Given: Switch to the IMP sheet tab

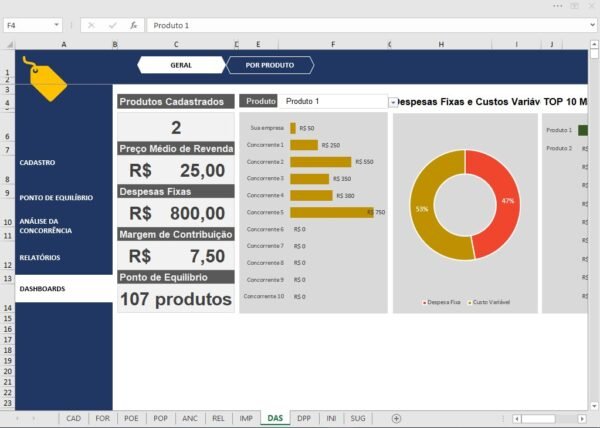Looking at the screenshot, I should 246,418.
